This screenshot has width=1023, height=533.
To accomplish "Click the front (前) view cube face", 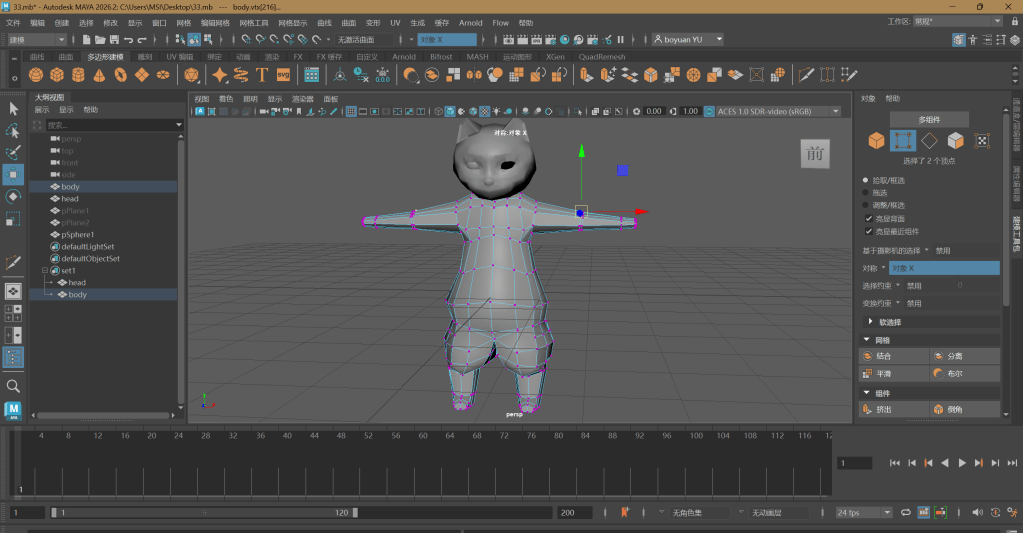I will [814, 153].
